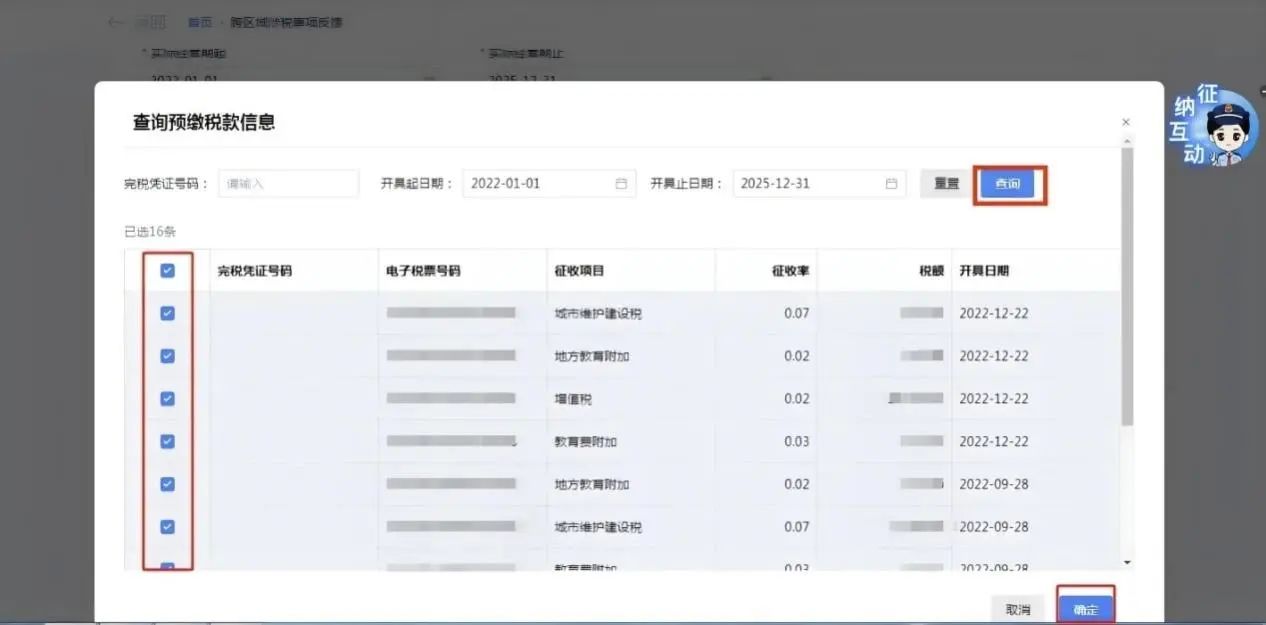Click the 完税凭证号码 input field

pyautogui.click(x=288, y=184)
